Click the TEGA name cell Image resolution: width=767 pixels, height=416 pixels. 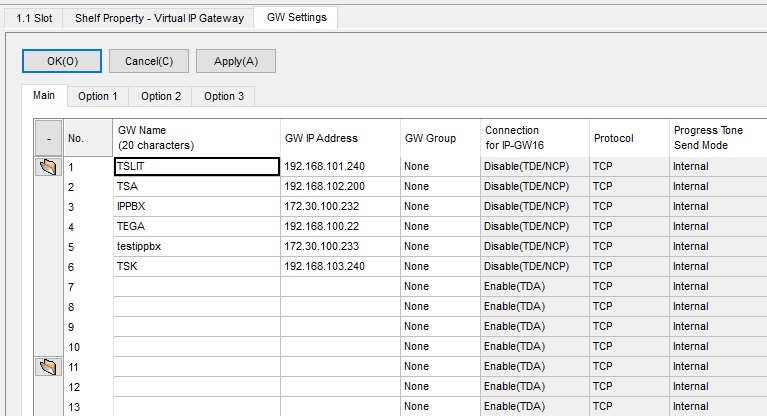(x=197, y=227)
